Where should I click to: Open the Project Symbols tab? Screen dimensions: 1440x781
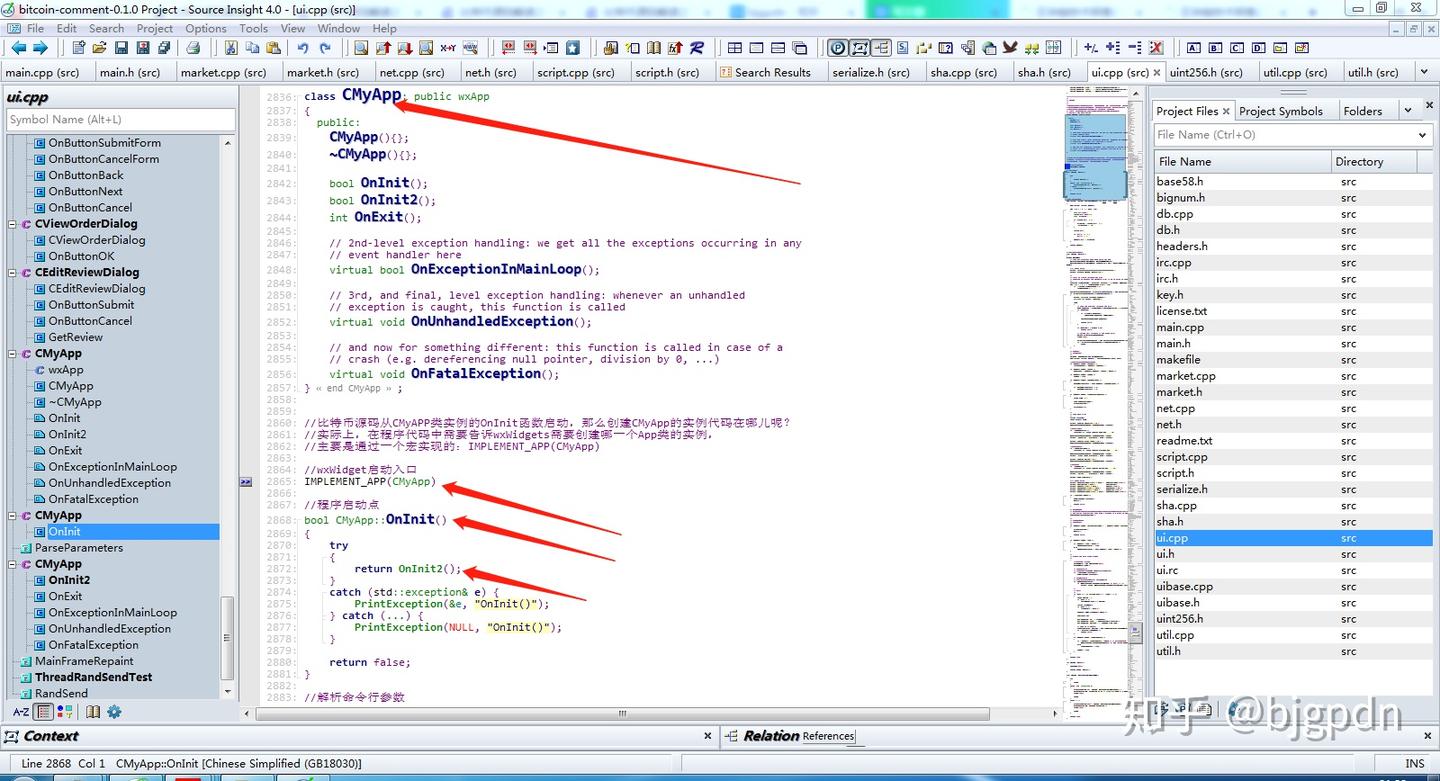click(x=1280, y=111)
